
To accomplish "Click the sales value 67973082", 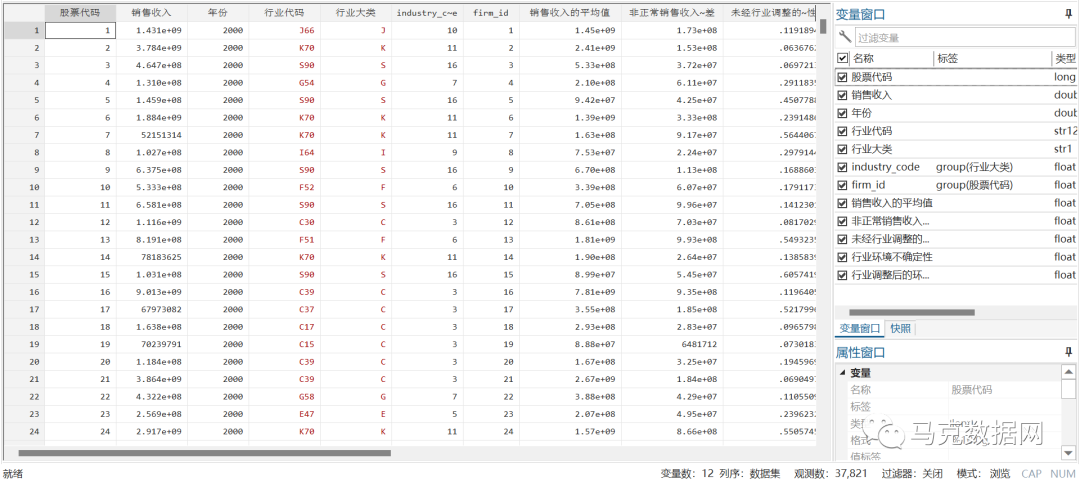I will click(151, 309).
